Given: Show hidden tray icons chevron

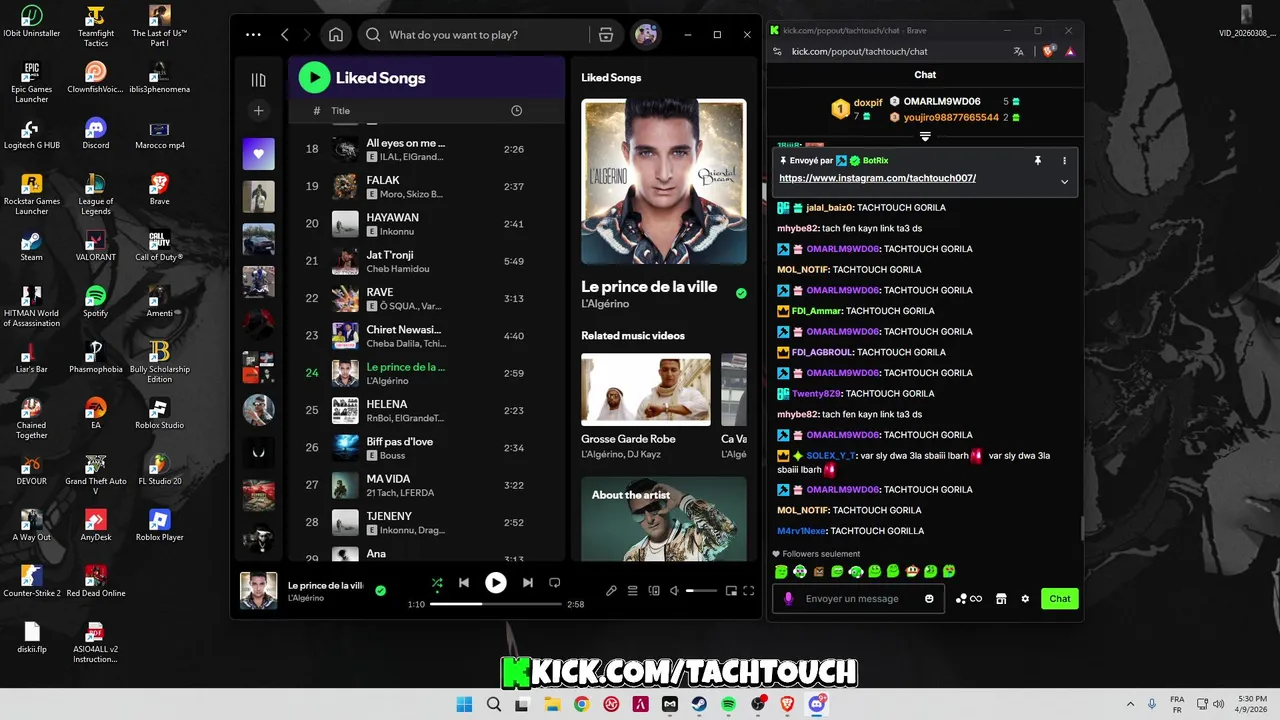Looking at the screenshot, I should pyautogui.click(x=1130, y=704).
